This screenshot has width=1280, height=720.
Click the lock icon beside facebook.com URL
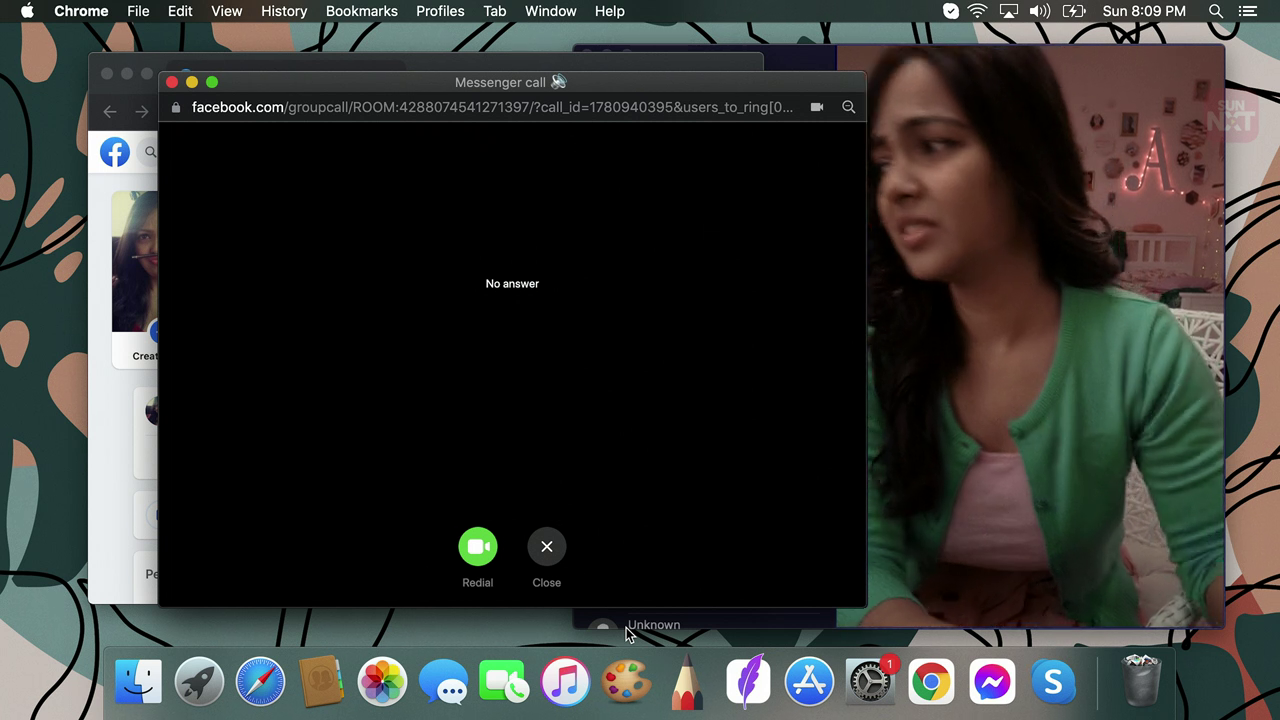pyautogui.click(x=176, y=107)
